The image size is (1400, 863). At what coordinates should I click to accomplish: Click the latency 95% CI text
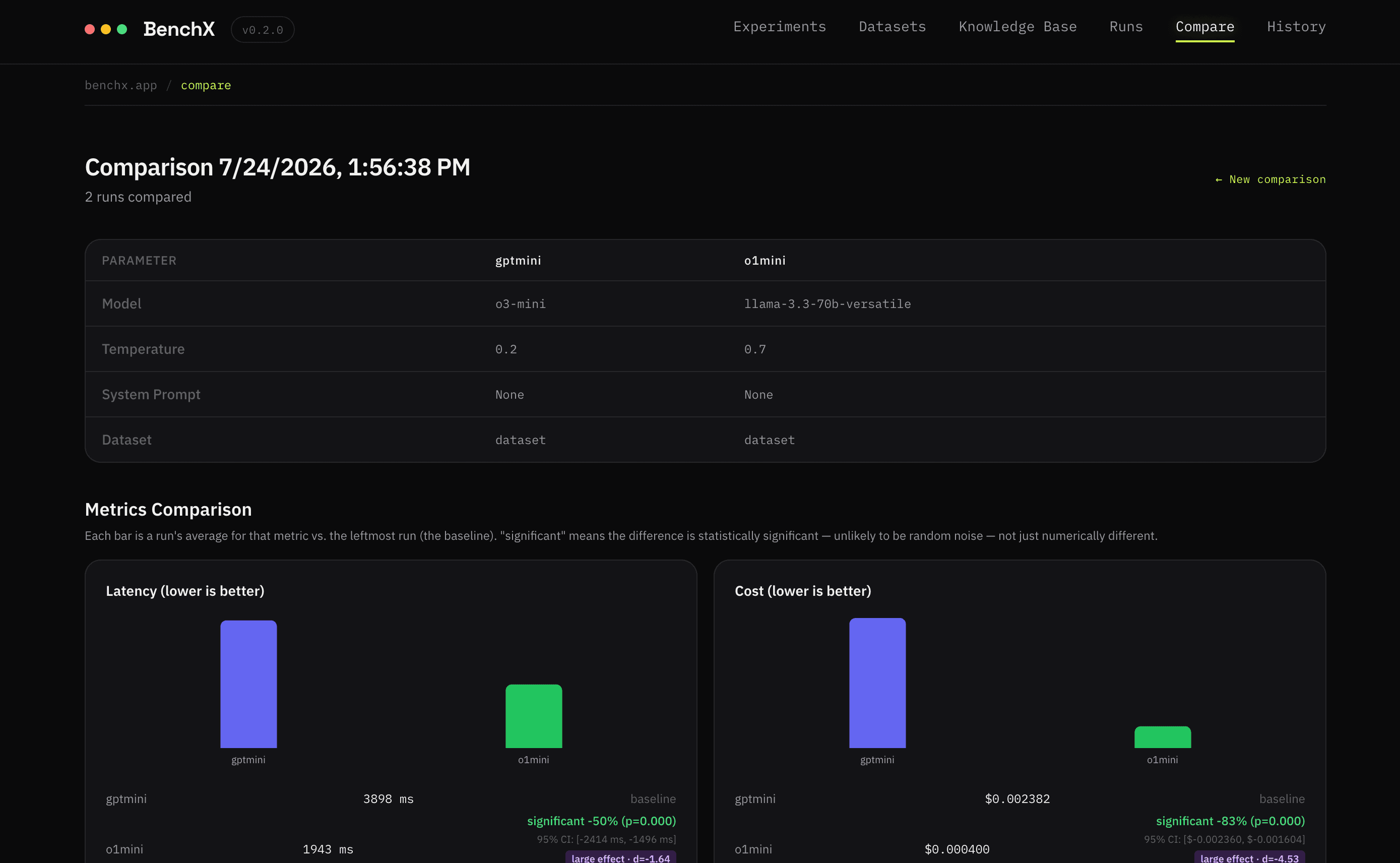[606, 839]
